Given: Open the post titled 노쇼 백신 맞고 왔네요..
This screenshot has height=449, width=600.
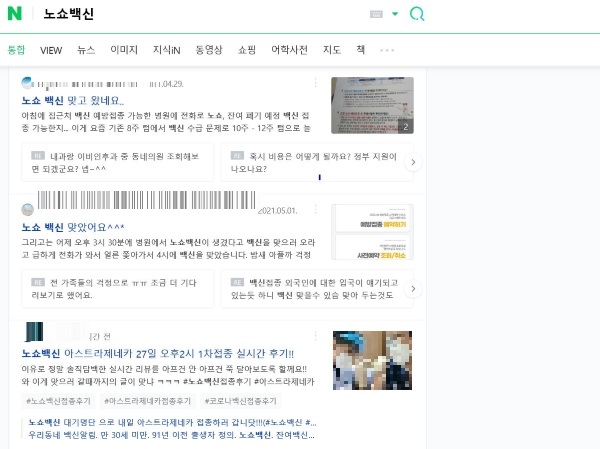Looking at the screenshot, I should click(x=73, y=101).
